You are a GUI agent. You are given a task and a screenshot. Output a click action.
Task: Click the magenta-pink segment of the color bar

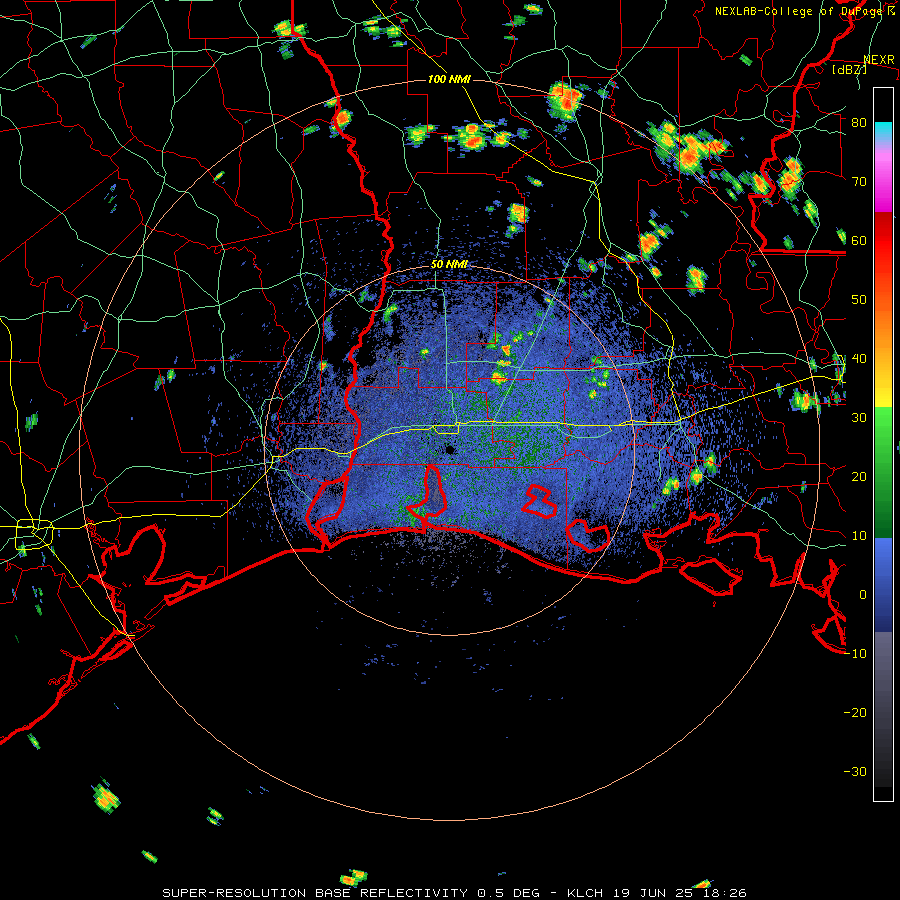883,181
